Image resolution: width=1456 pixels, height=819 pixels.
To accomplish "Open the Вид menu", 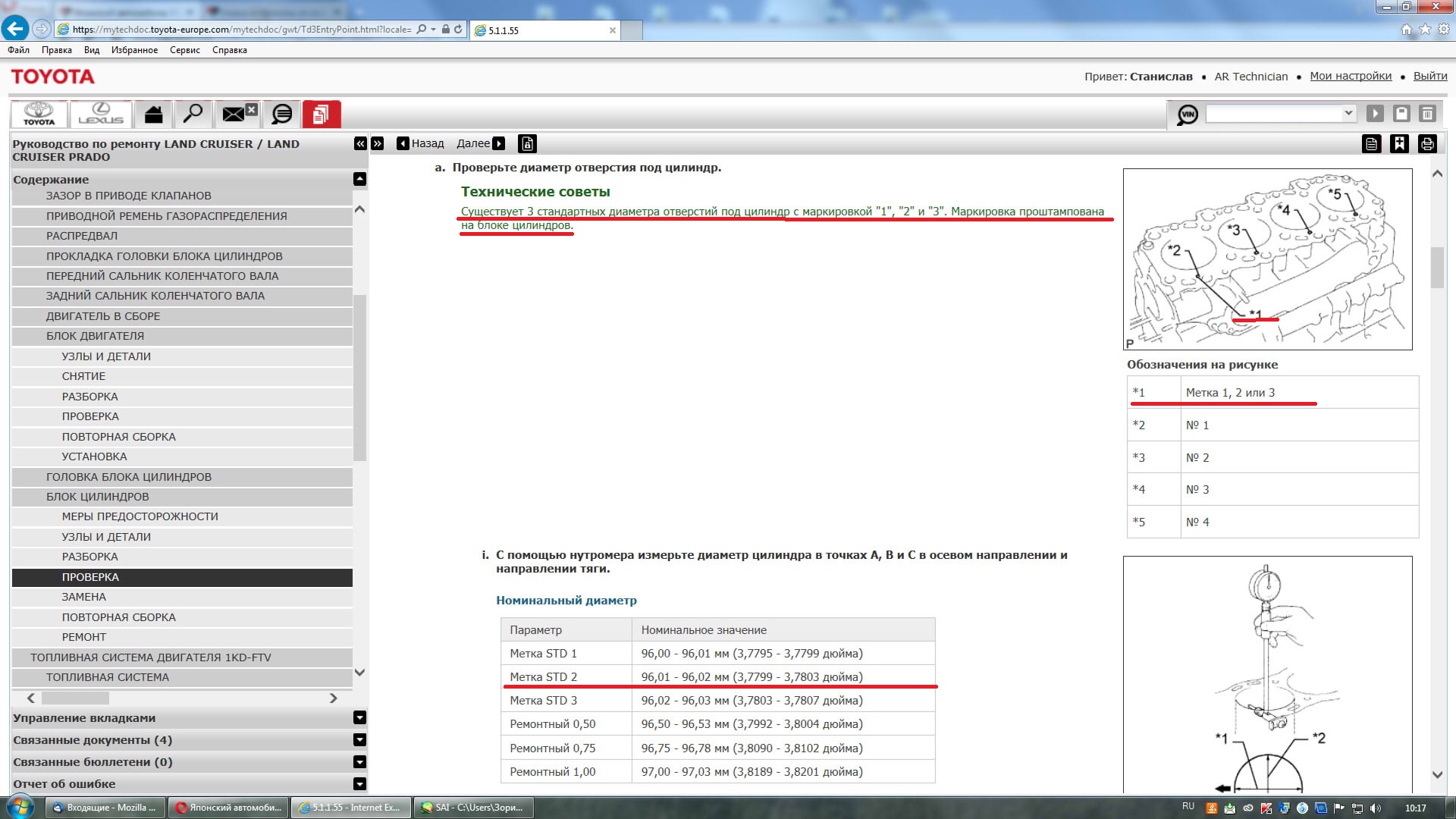I will (92, 50).
